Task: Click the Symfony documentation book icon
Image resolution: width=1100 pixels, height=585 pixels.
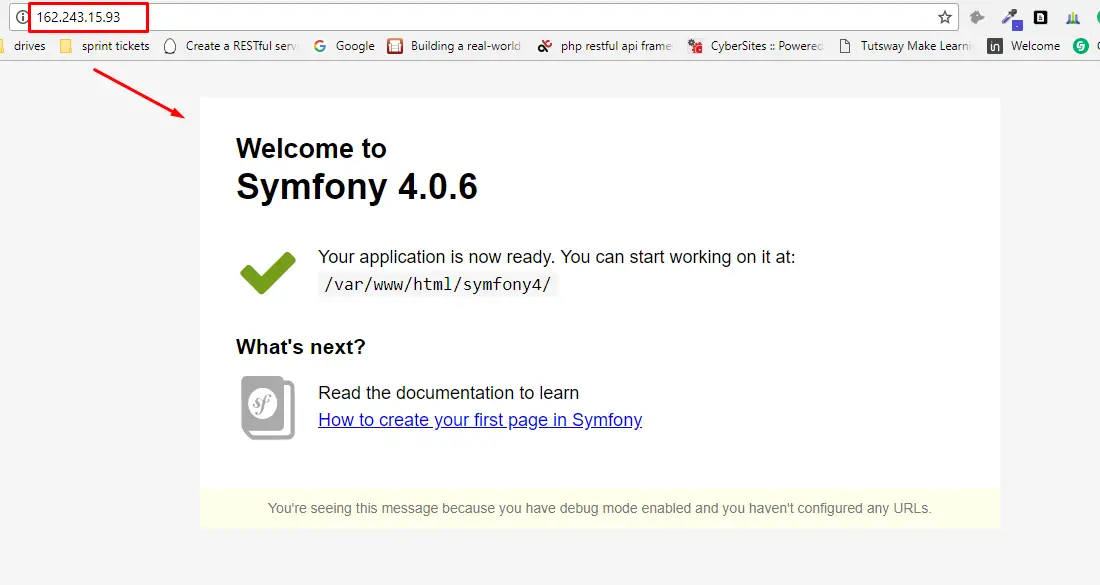Action: (268, 408)
